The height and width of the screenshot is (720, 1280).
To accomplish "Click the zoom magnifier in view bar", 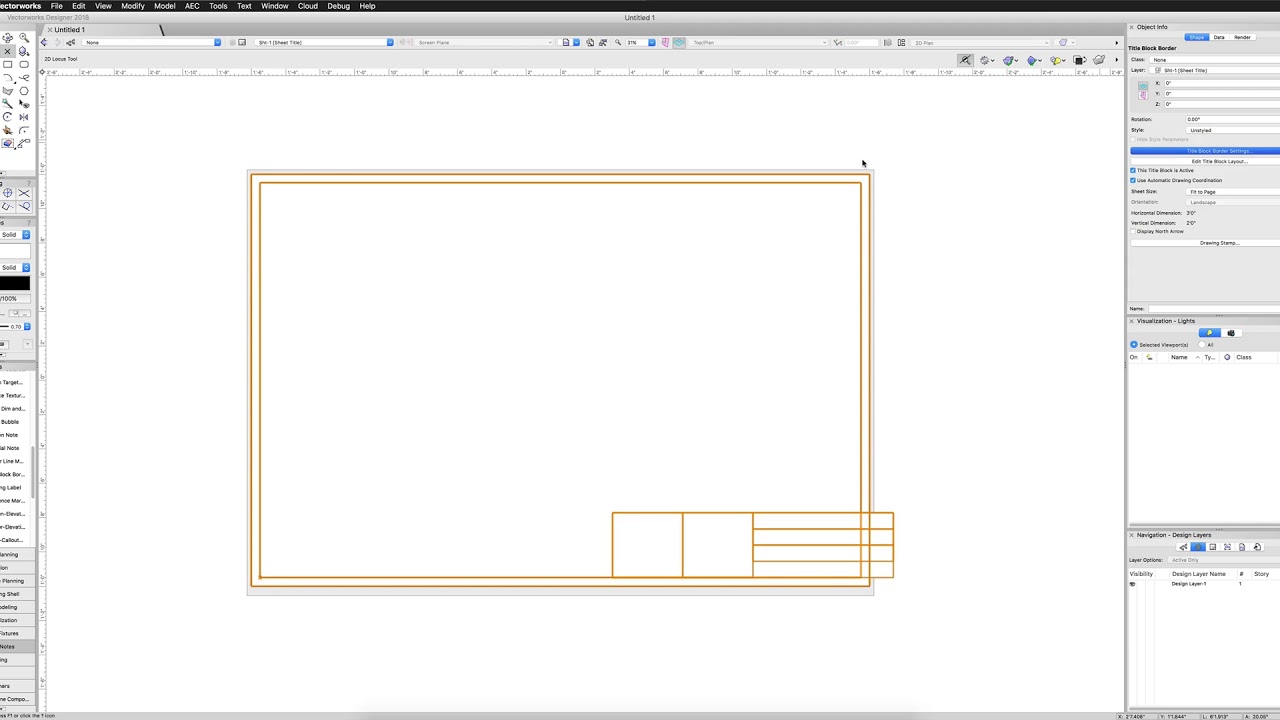I will click(617, 42).
